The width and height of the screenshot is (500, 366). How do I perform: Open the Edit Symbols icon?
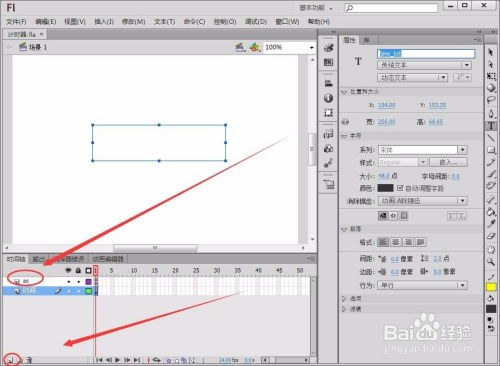click(x=254, y=47)
